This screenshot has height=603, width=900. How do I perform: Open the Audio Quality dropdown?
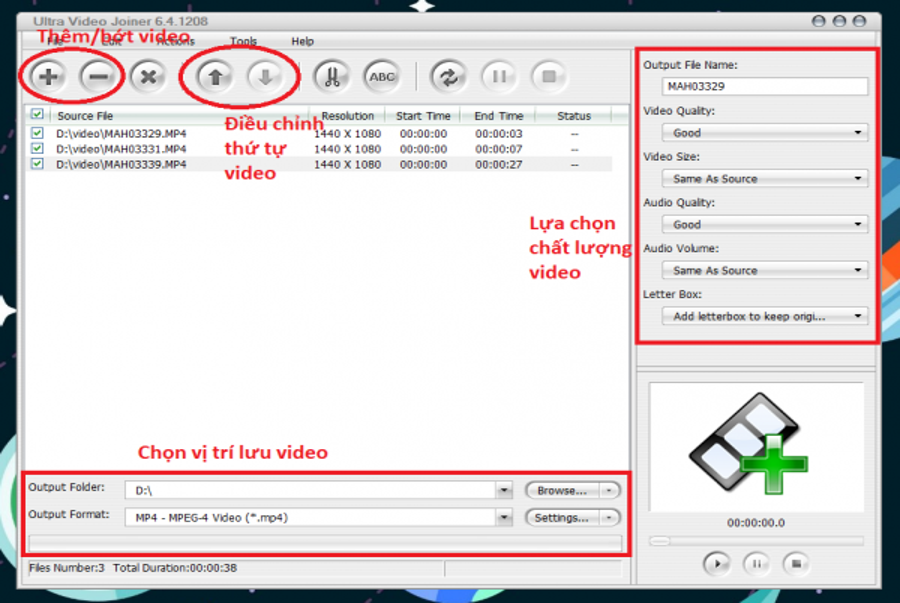pos(765,224)
